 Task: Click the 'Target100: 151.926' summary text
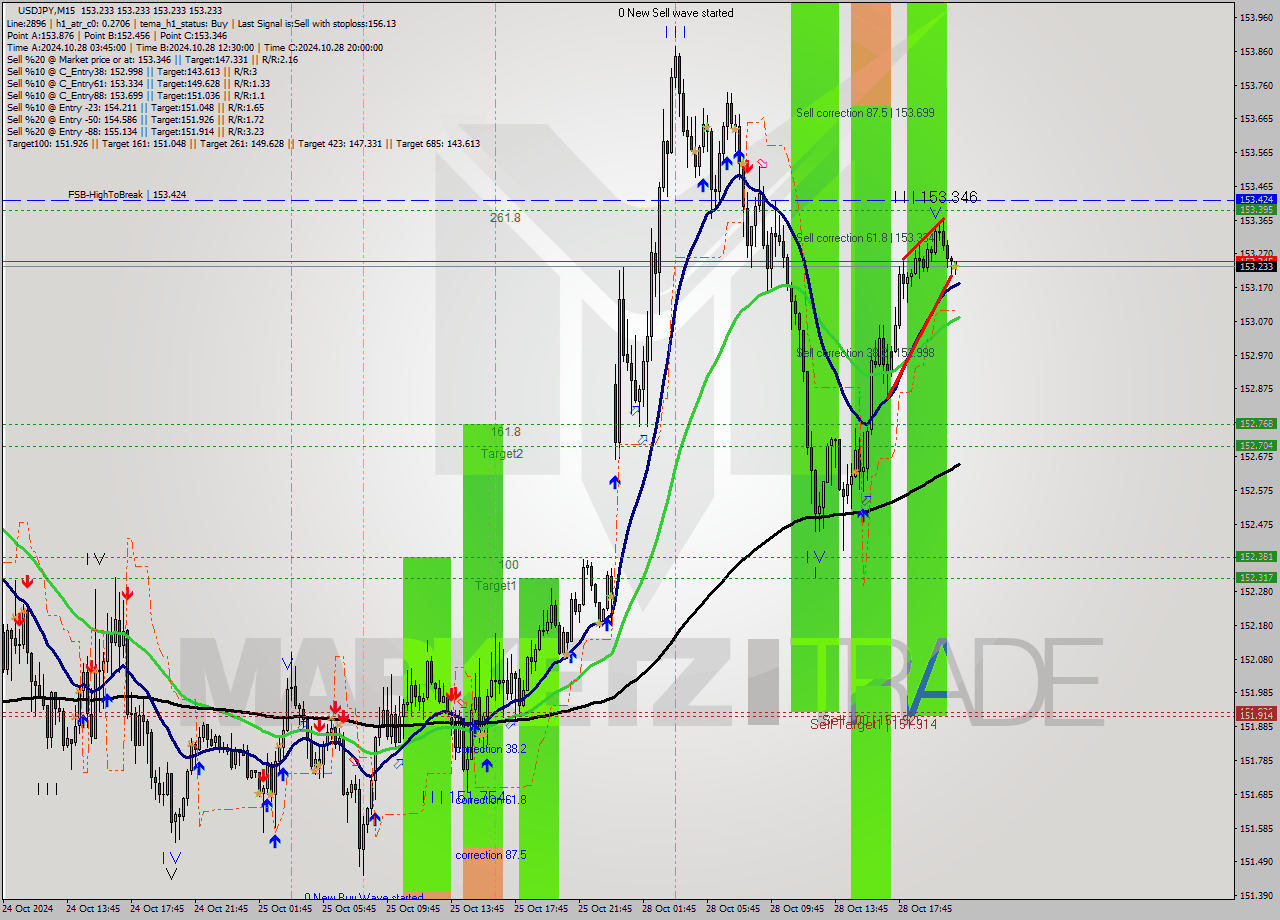(46, 143)
